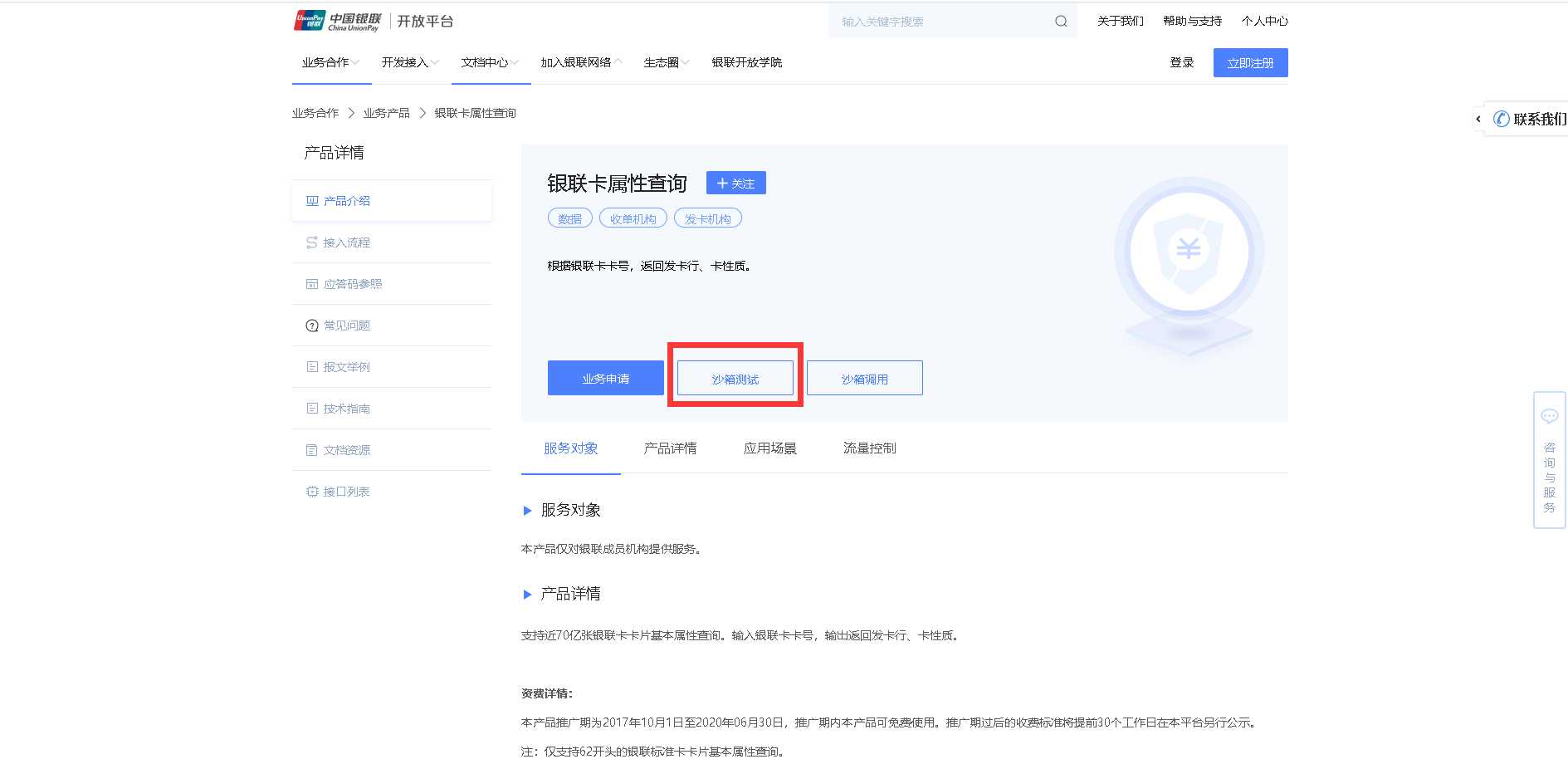Viewport: 1568px width, 764px height.
Task: Click the 接口列表 gear icon
Action: tap(312, 492)
